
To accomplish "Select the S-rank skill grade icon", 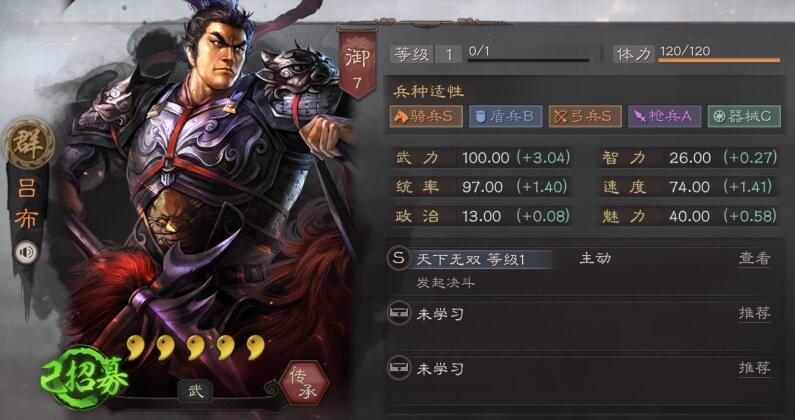I will point(399,259).
